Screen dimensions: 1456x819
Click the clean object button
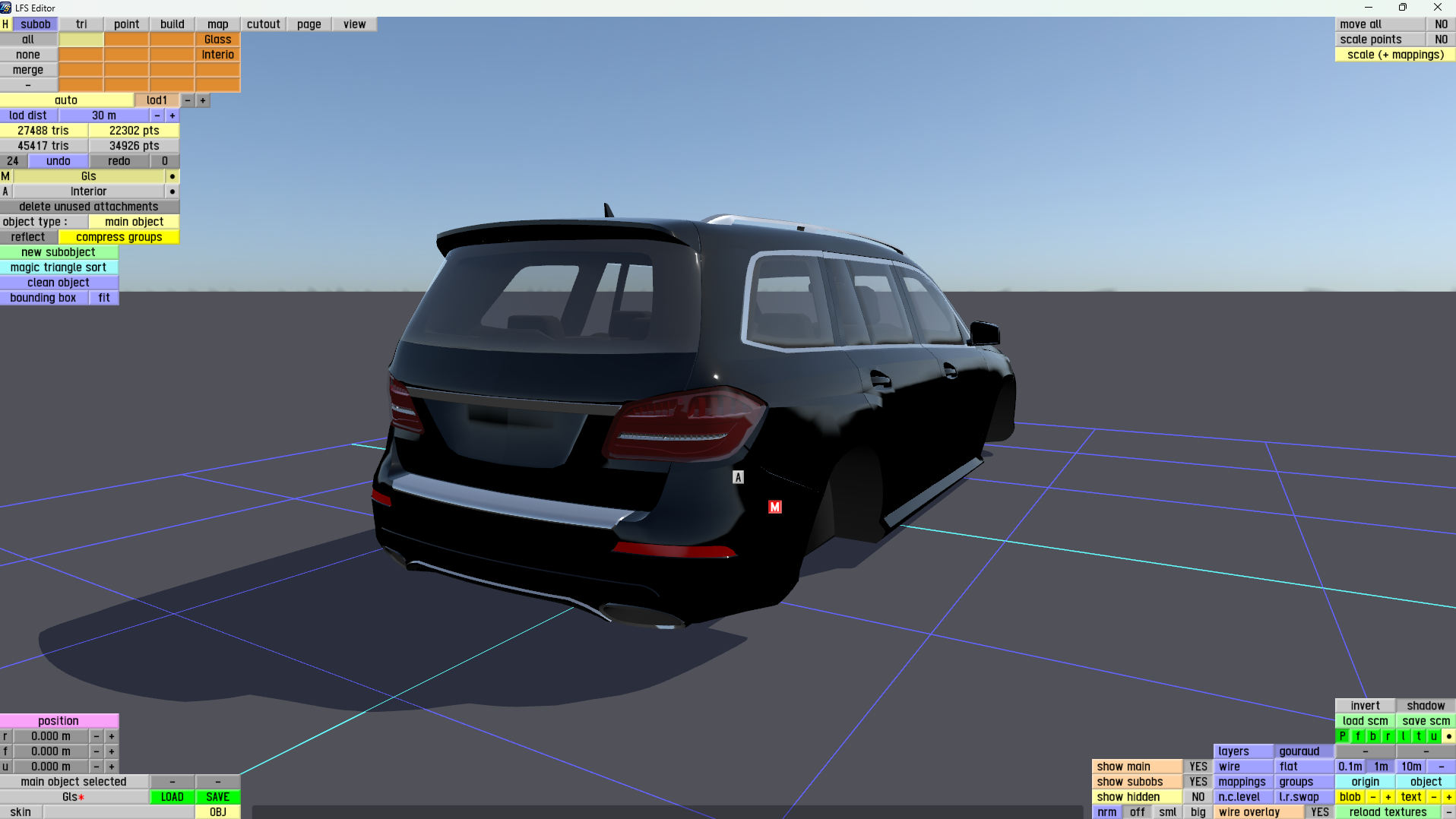pos(59,283)
